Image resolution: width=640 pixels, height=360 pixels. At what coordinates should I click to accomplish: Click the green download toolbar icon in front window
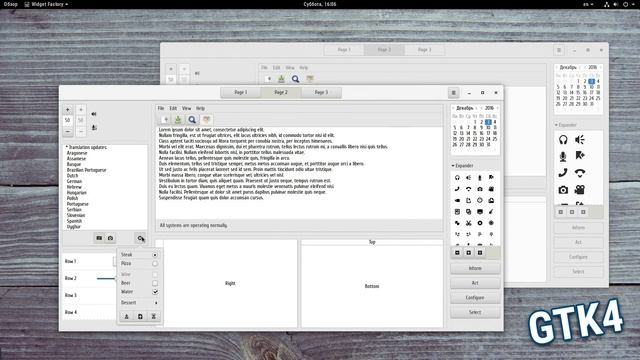pos(178,120)
